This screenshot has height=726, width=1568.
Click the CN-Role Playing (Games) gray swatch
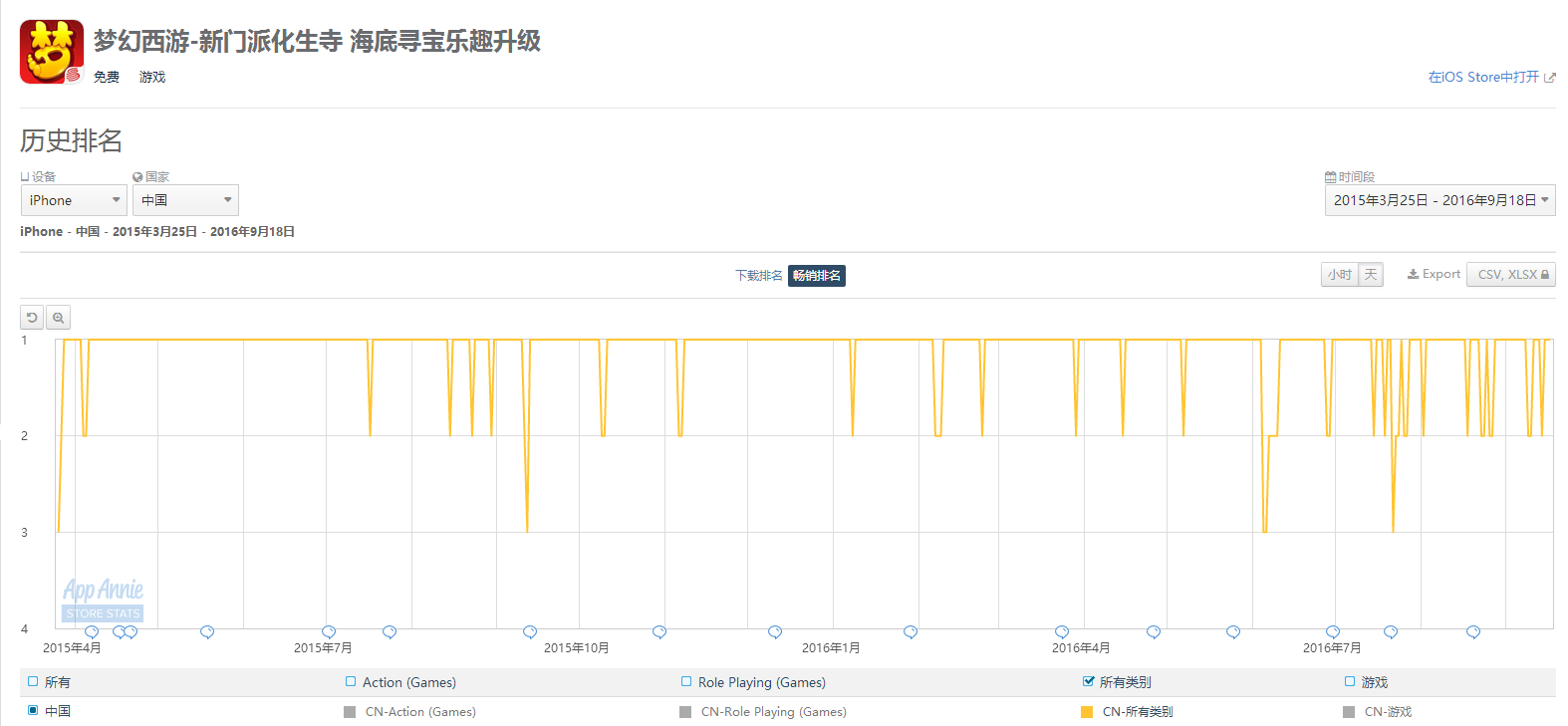(x=685, y=711)
